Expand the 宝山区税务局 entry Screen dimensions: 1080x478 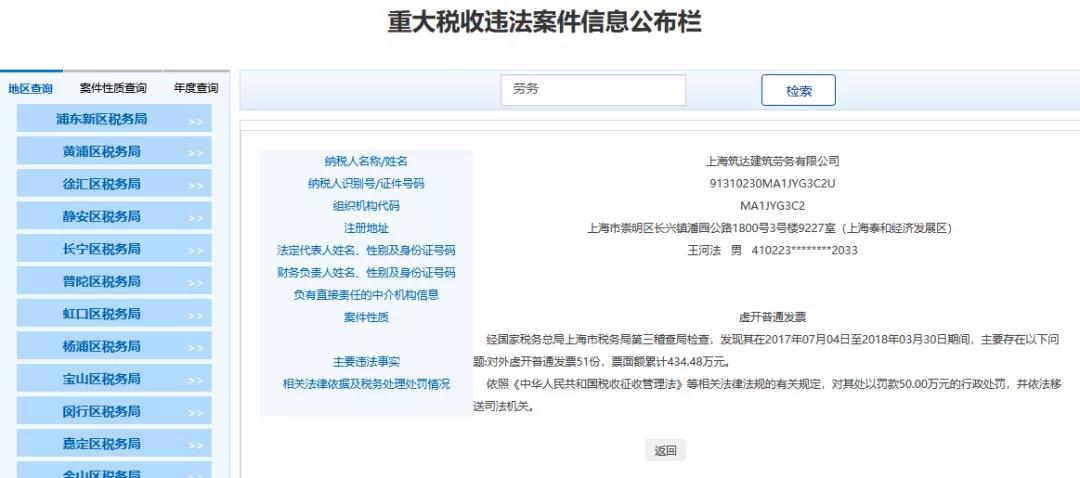coord(195,381)
